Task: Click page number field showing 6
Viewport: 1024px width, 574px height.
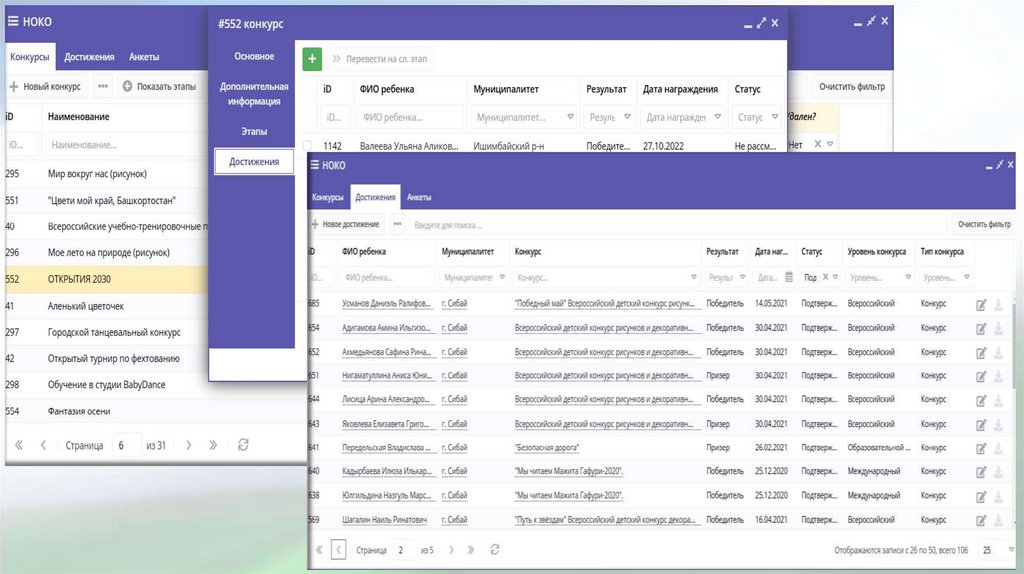Action: 126,445
